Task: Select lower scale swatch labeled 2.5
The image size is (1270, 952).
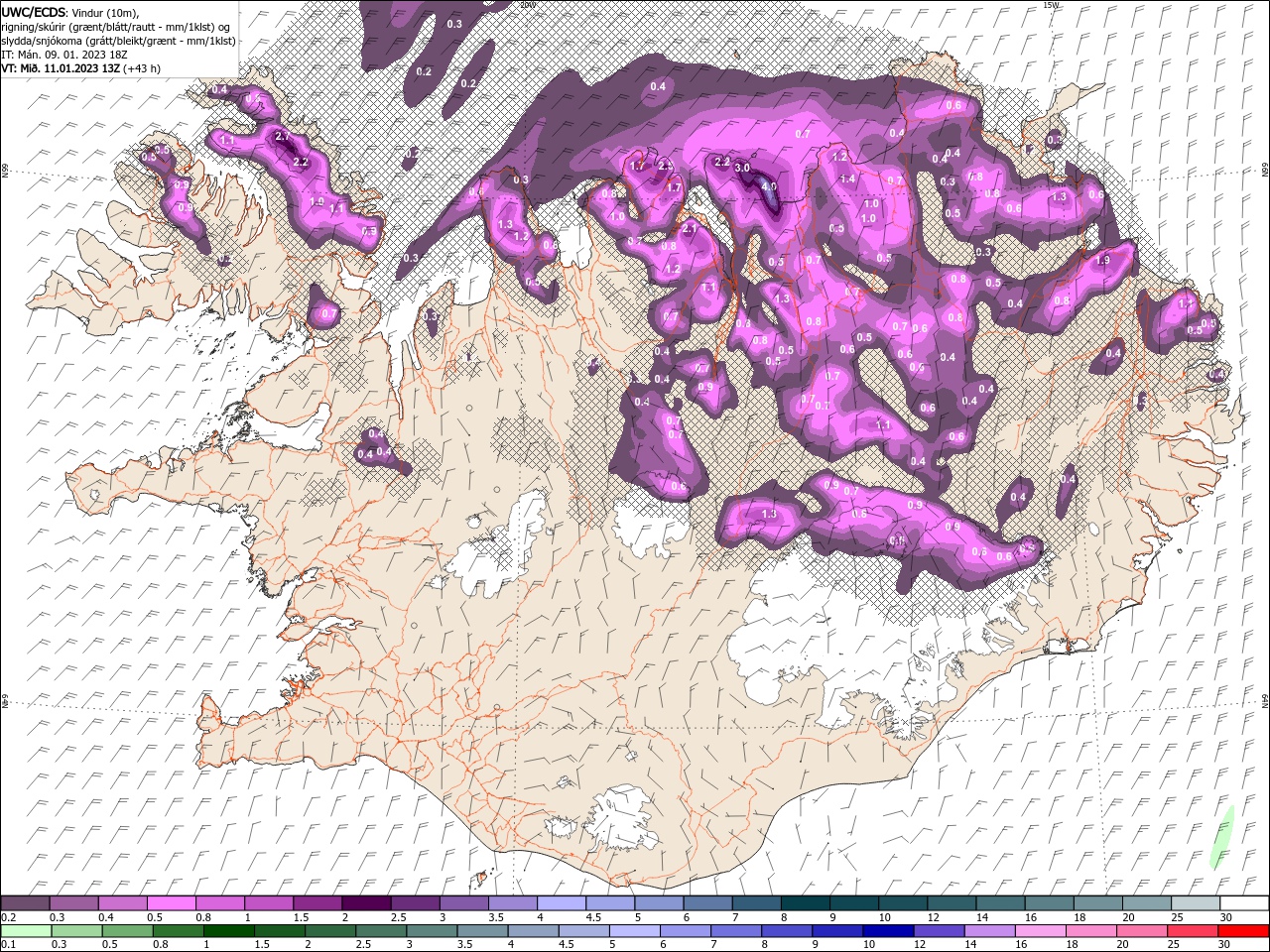Action: click(x=380, y=931)
